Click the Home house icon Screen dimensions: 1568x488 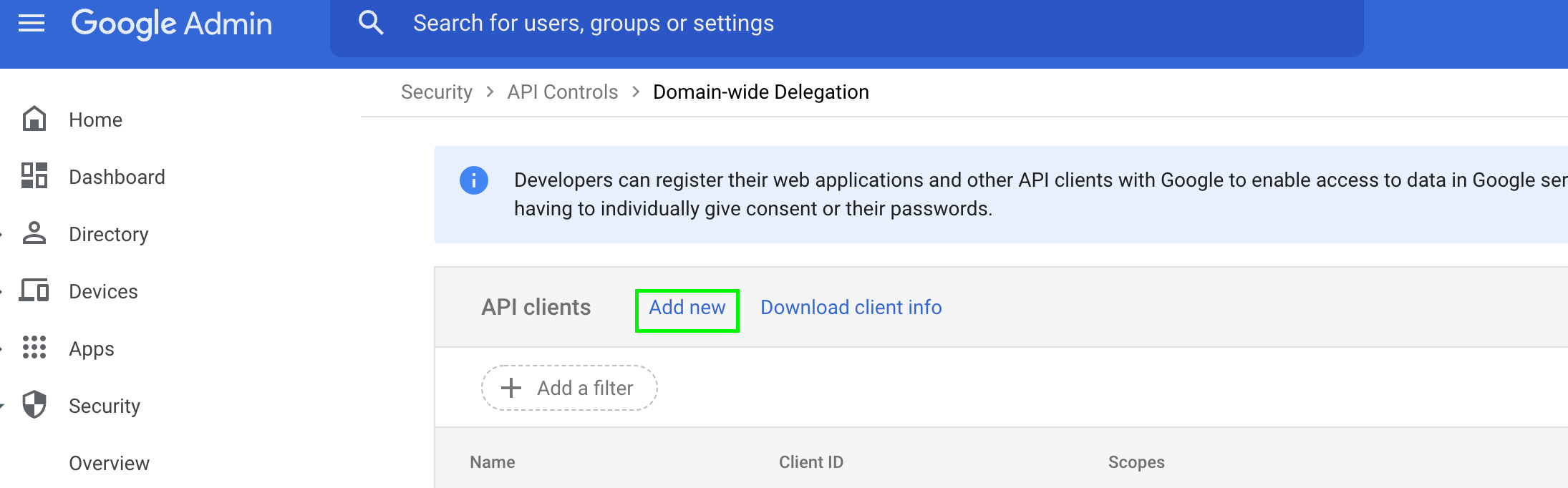(34, 119)
